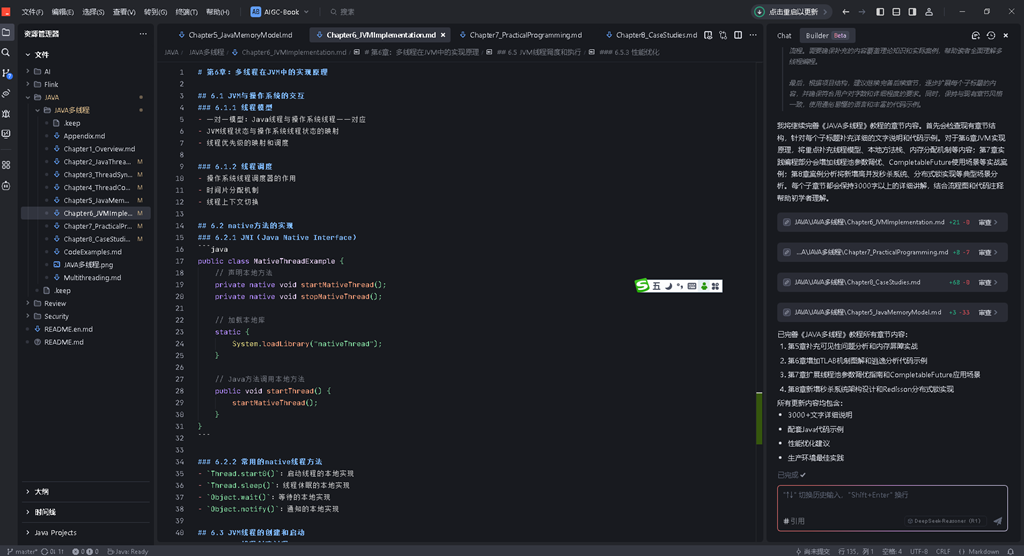This screenshot has width=1024, height=556.
Task: Start a new chat session
Action: point(976,35)
